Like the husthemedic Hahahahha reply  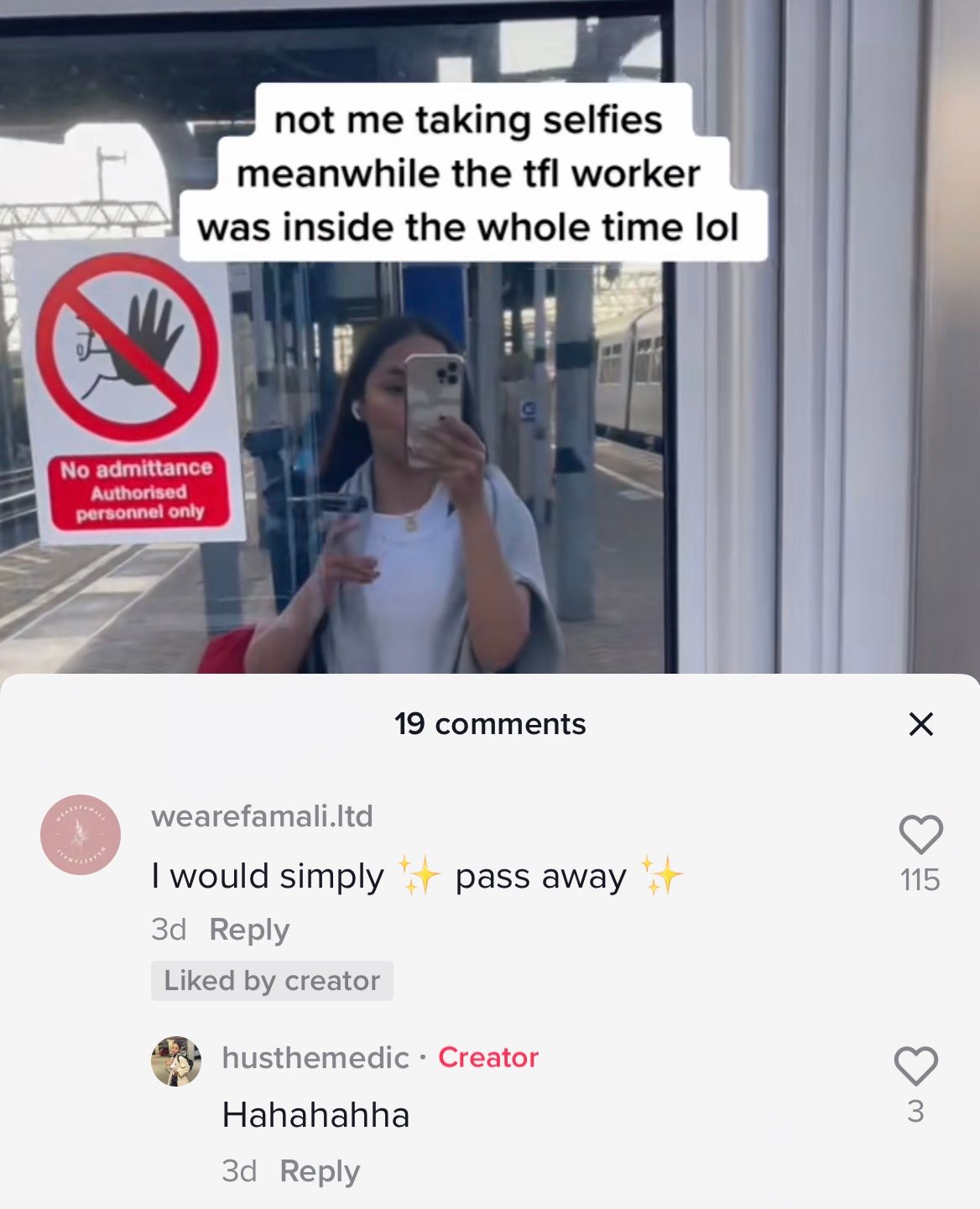(x=915, y=1066)
